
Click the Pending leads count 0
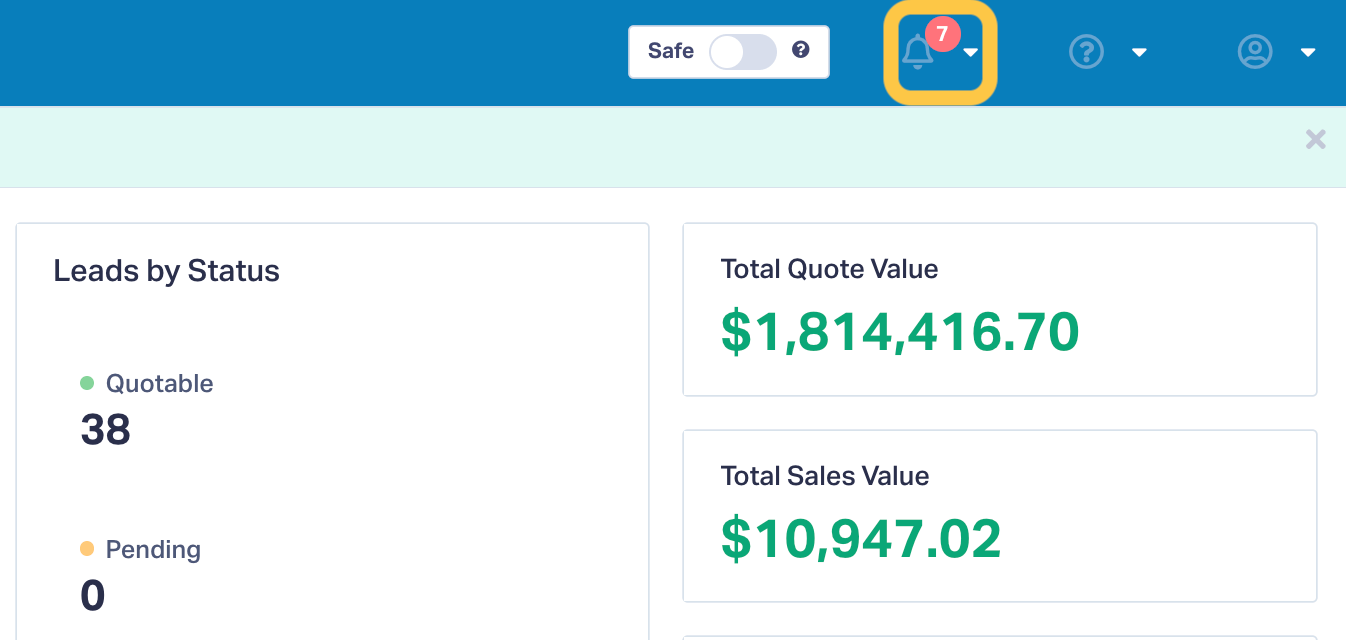(92, 596)
